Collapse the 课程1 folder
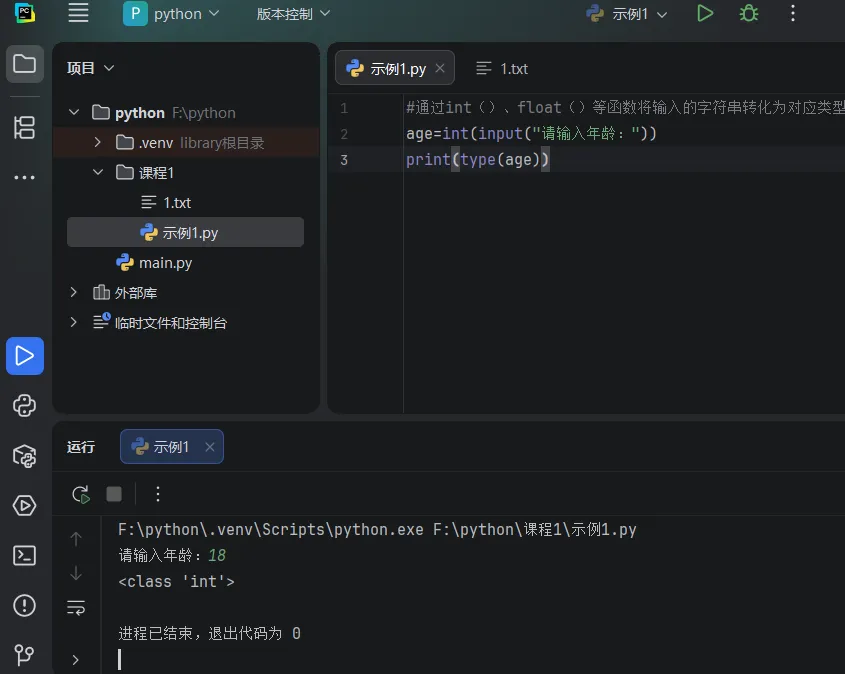The height and width of the screenshot is (674, 845). coord(98,172)
